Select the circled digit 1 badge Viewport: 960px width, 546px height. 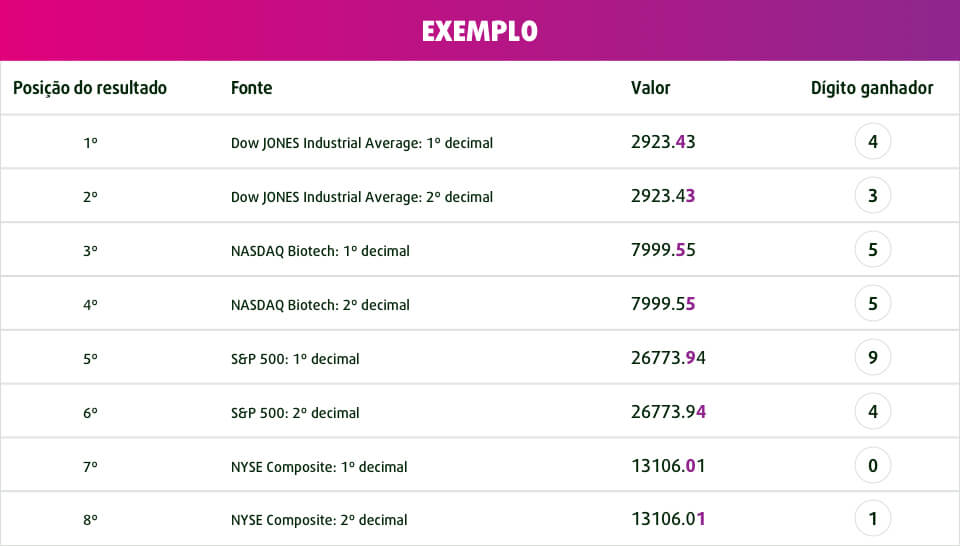point(873,519)
